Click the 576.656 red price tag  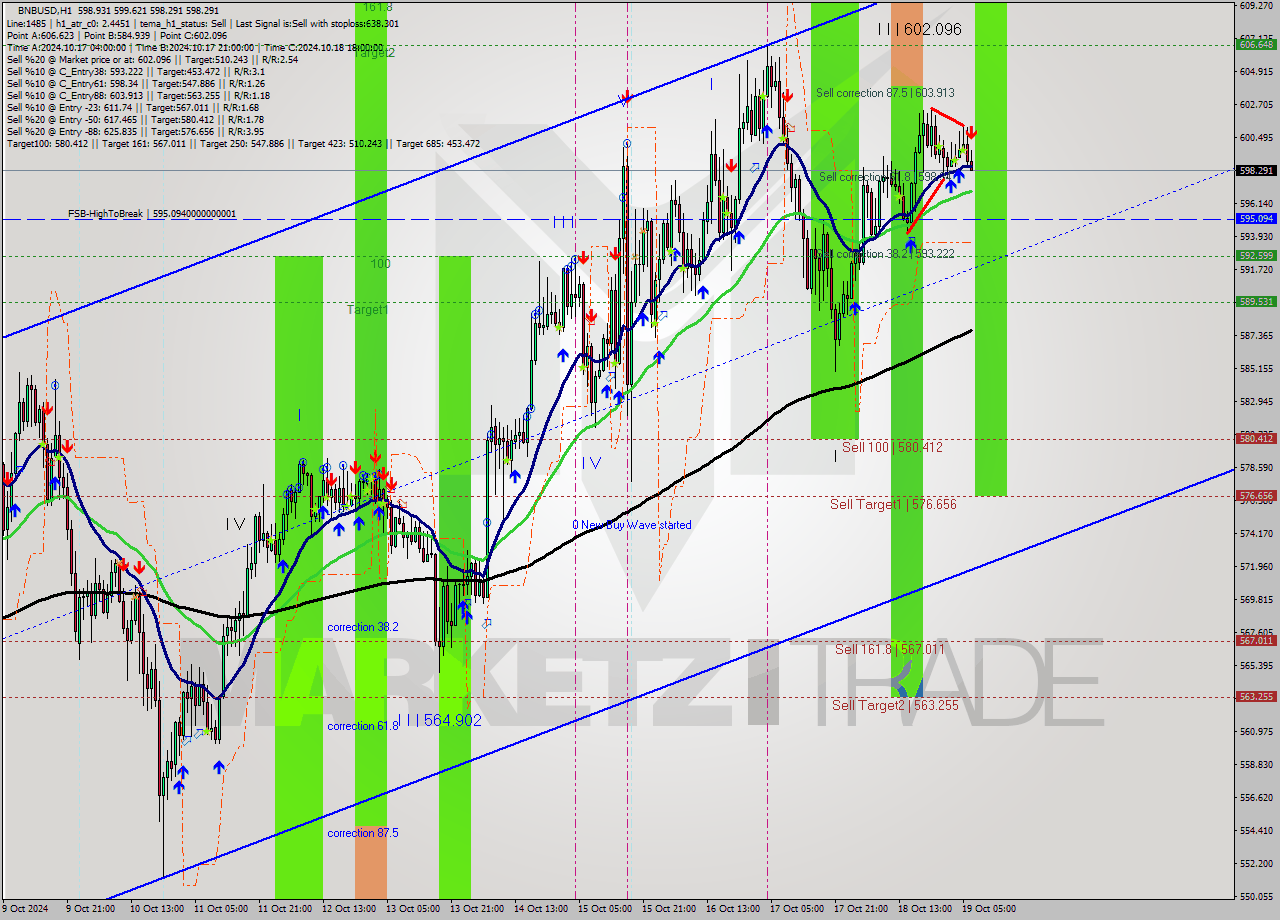click(1256, 495)
